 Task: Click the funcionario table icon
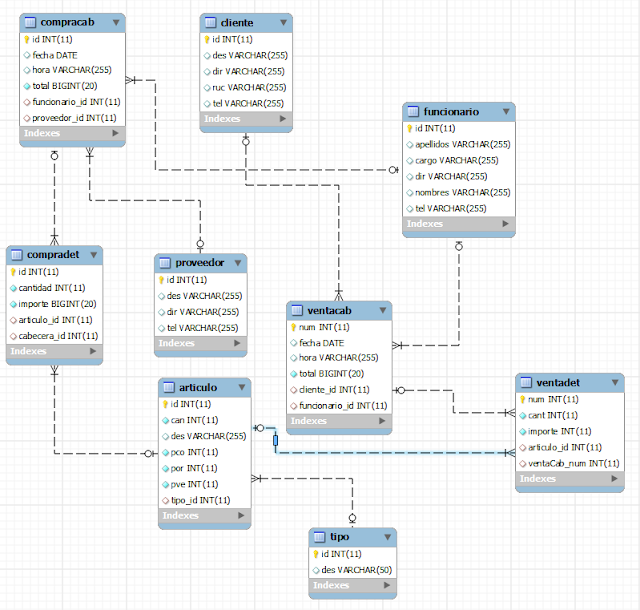point(413,111)
